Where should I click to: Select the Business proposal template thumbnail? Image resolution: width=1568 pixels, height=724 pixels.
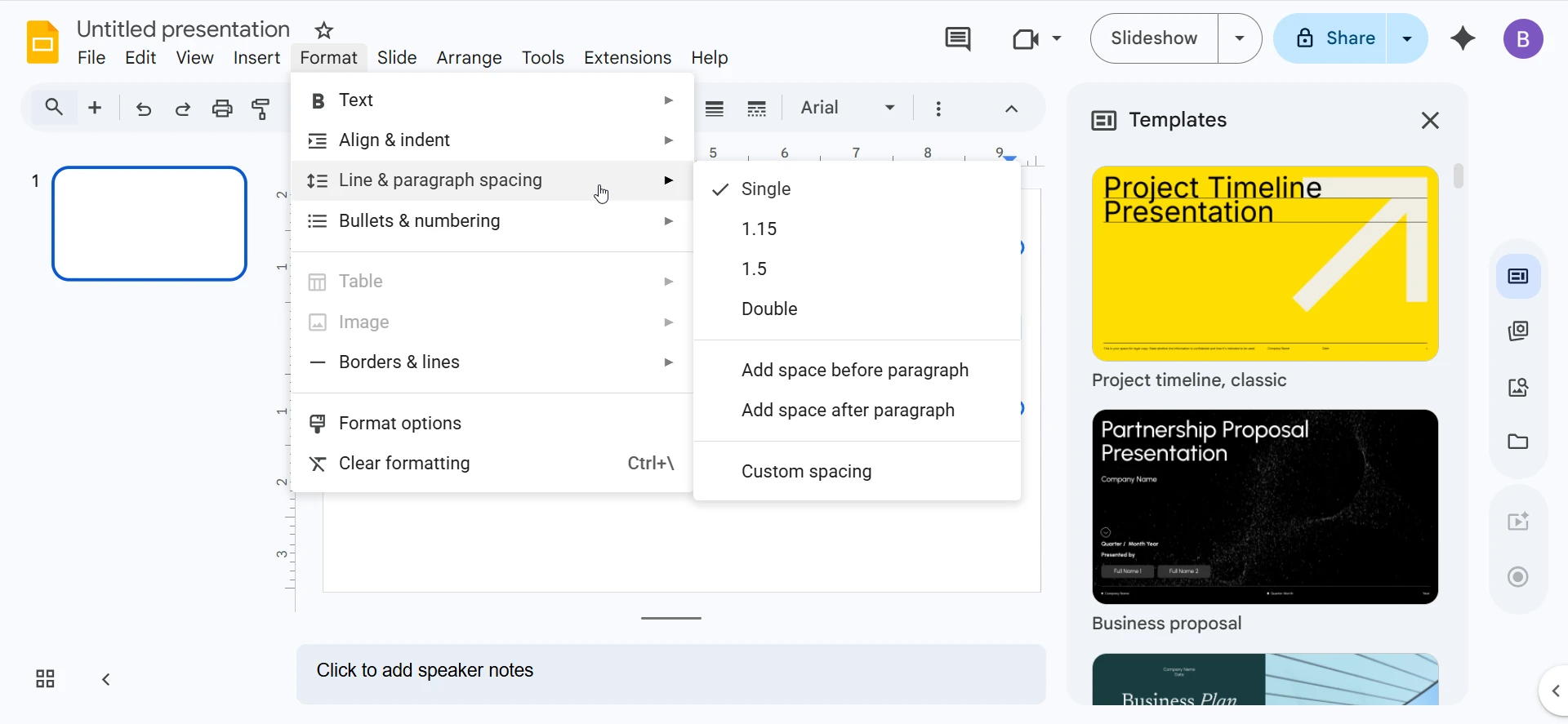pos(1264,507)
